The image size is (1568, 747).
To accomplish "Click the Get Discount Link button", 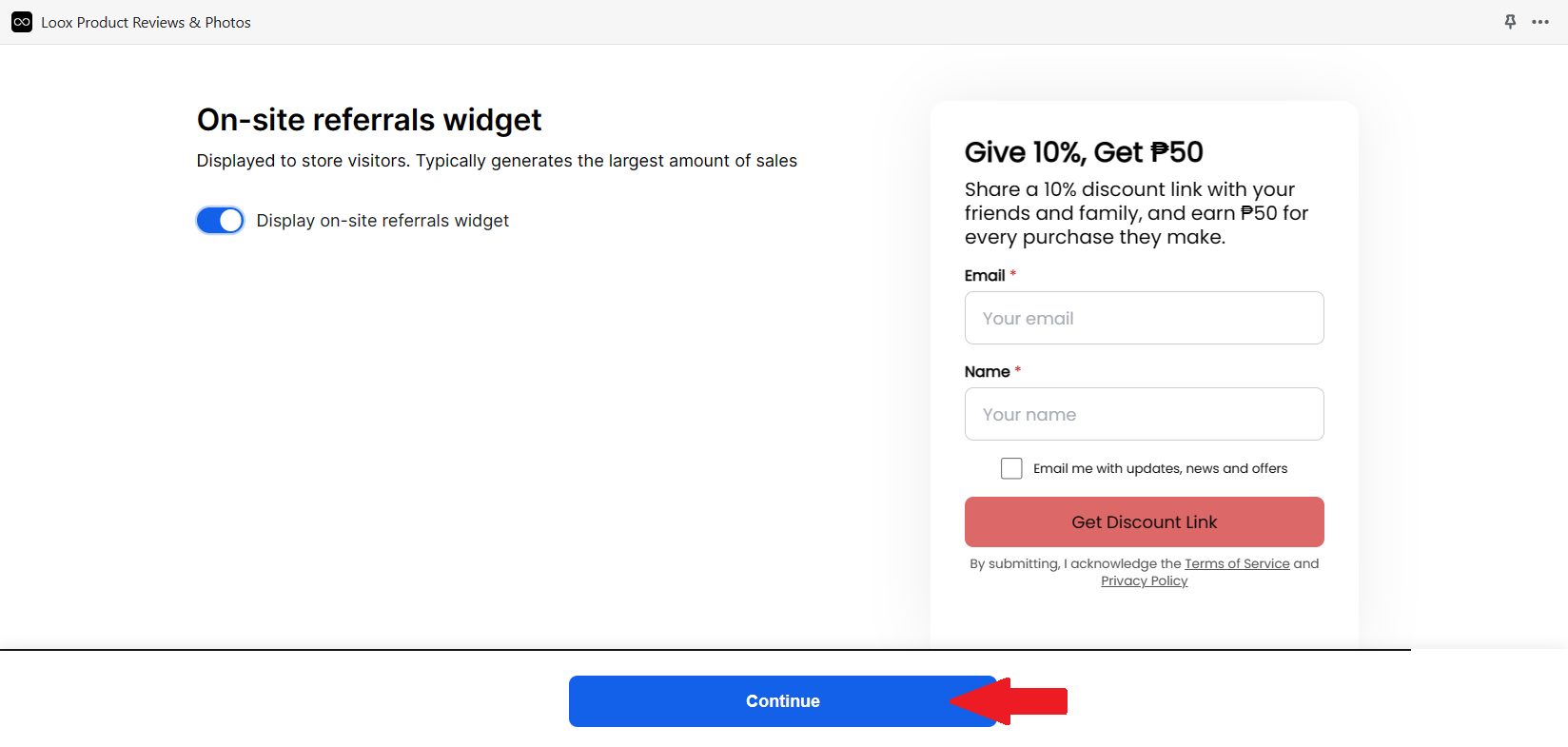I will (1144, 522).
